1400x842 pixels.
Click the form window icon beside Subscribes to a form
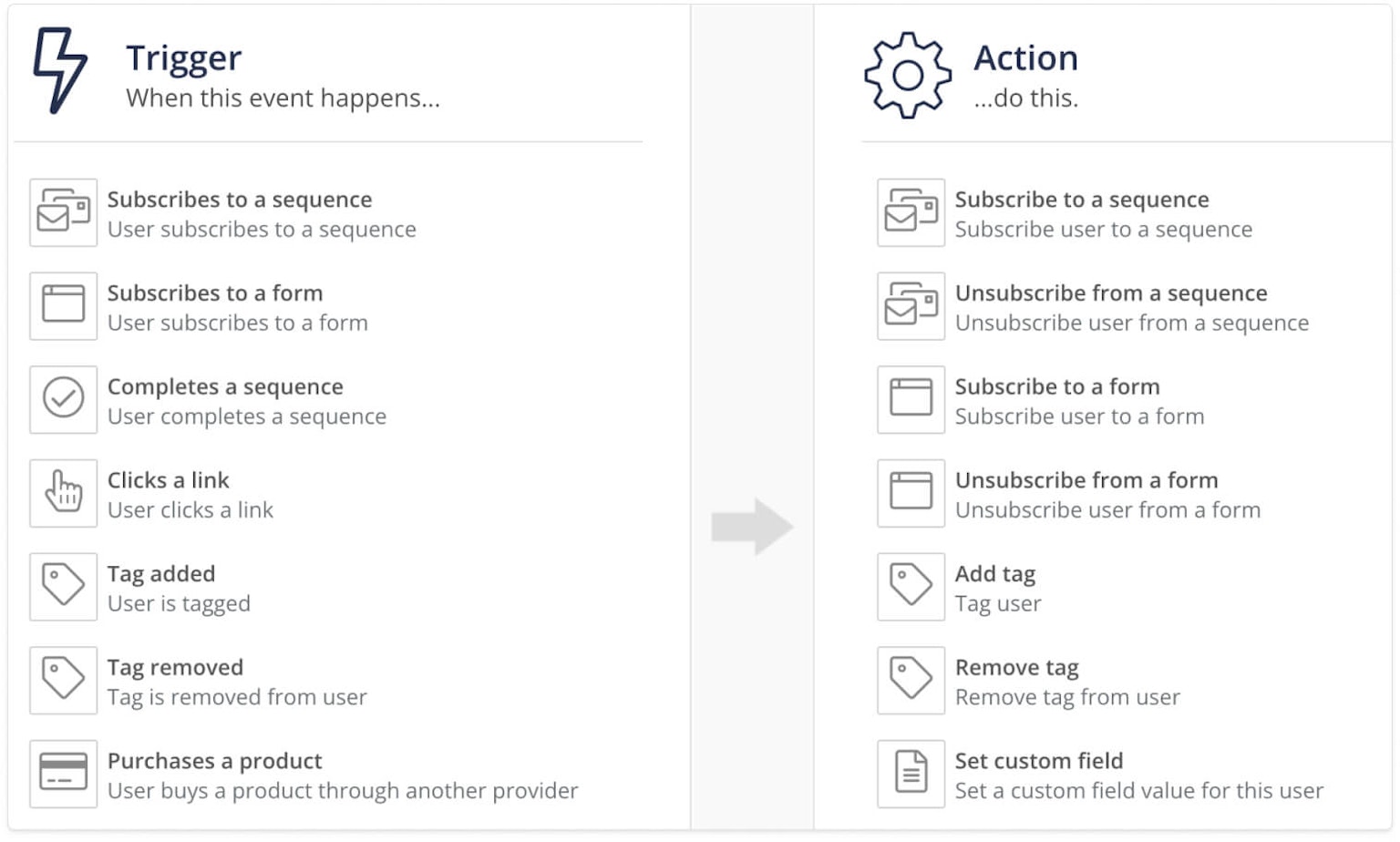pyautogui.click(x=63, y=306)
